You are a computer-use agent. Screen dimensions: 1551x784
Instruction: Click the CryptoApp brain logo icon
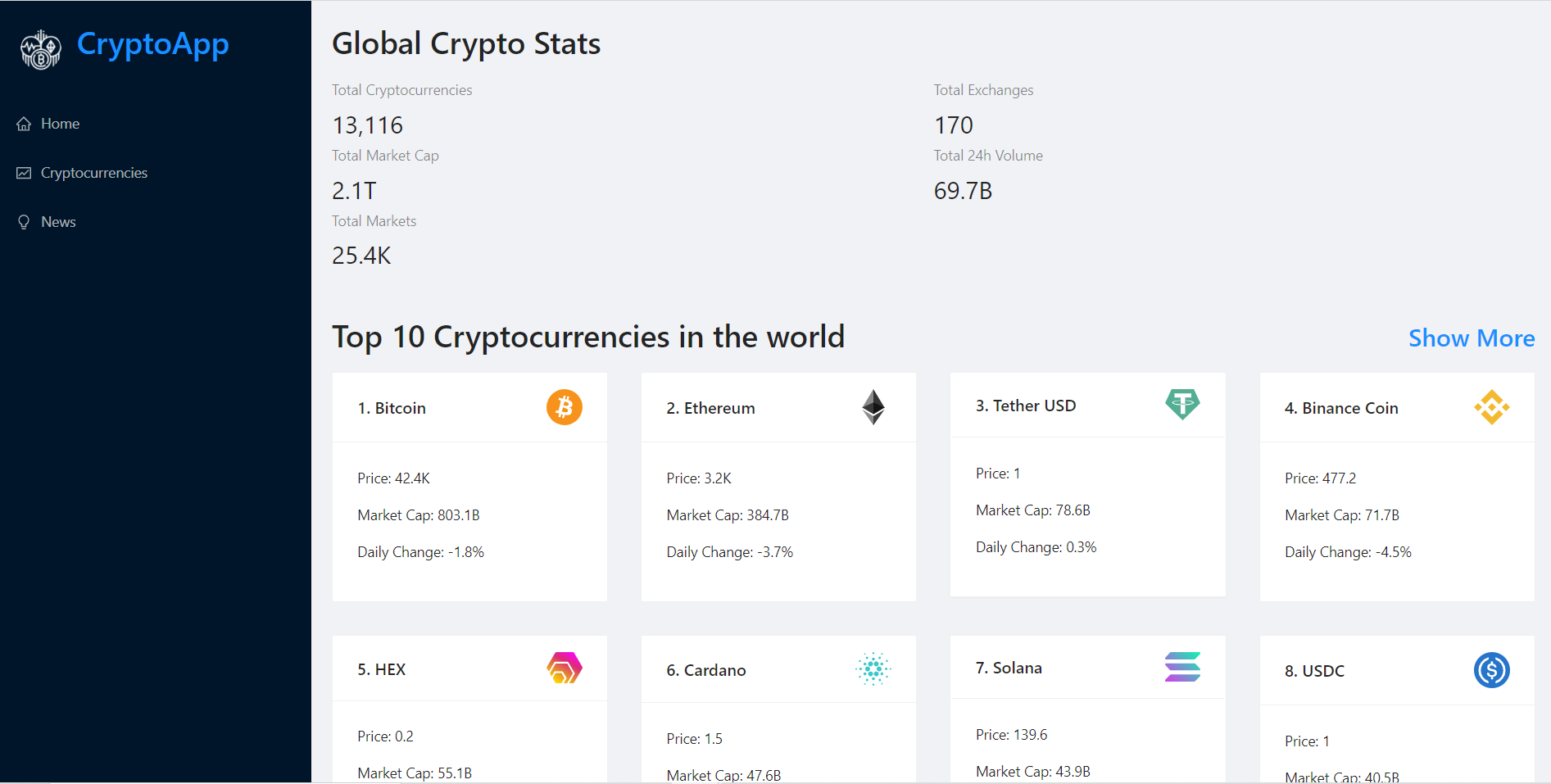(40, 49)
